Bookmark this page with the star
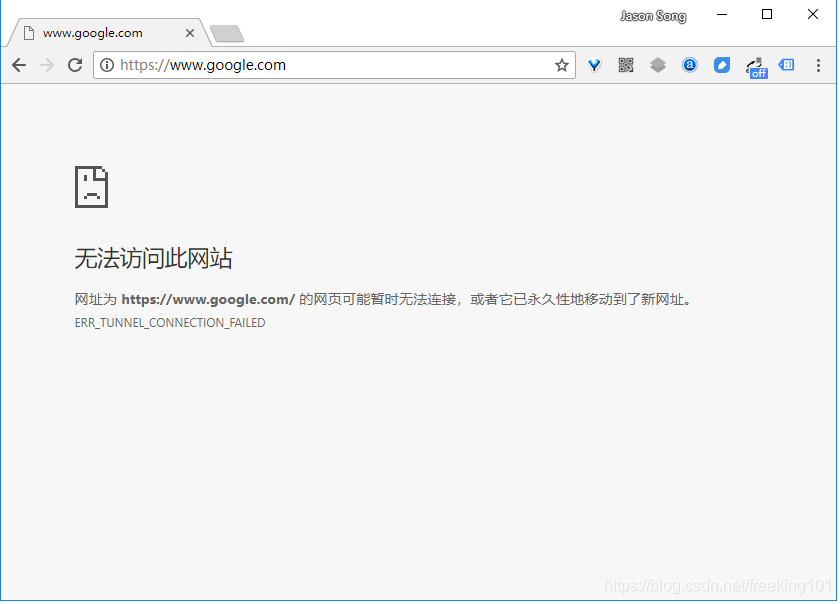 pyautogui.click(x=561, y=65)
